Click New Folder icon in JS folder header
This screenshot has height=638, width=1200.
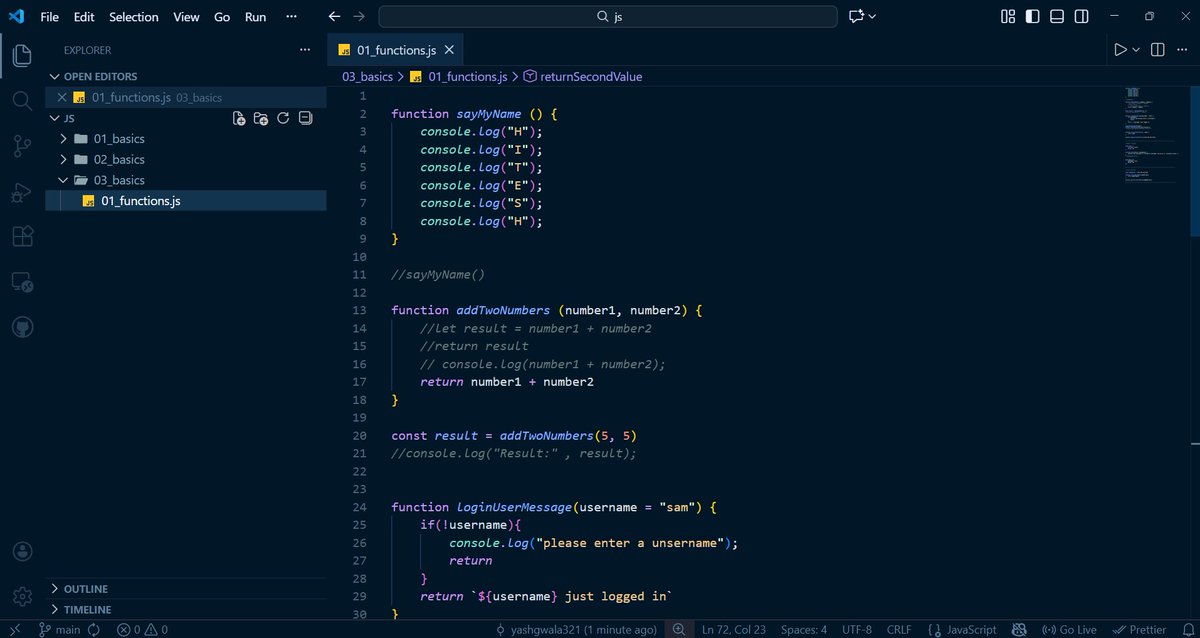[x=261, y=118]
